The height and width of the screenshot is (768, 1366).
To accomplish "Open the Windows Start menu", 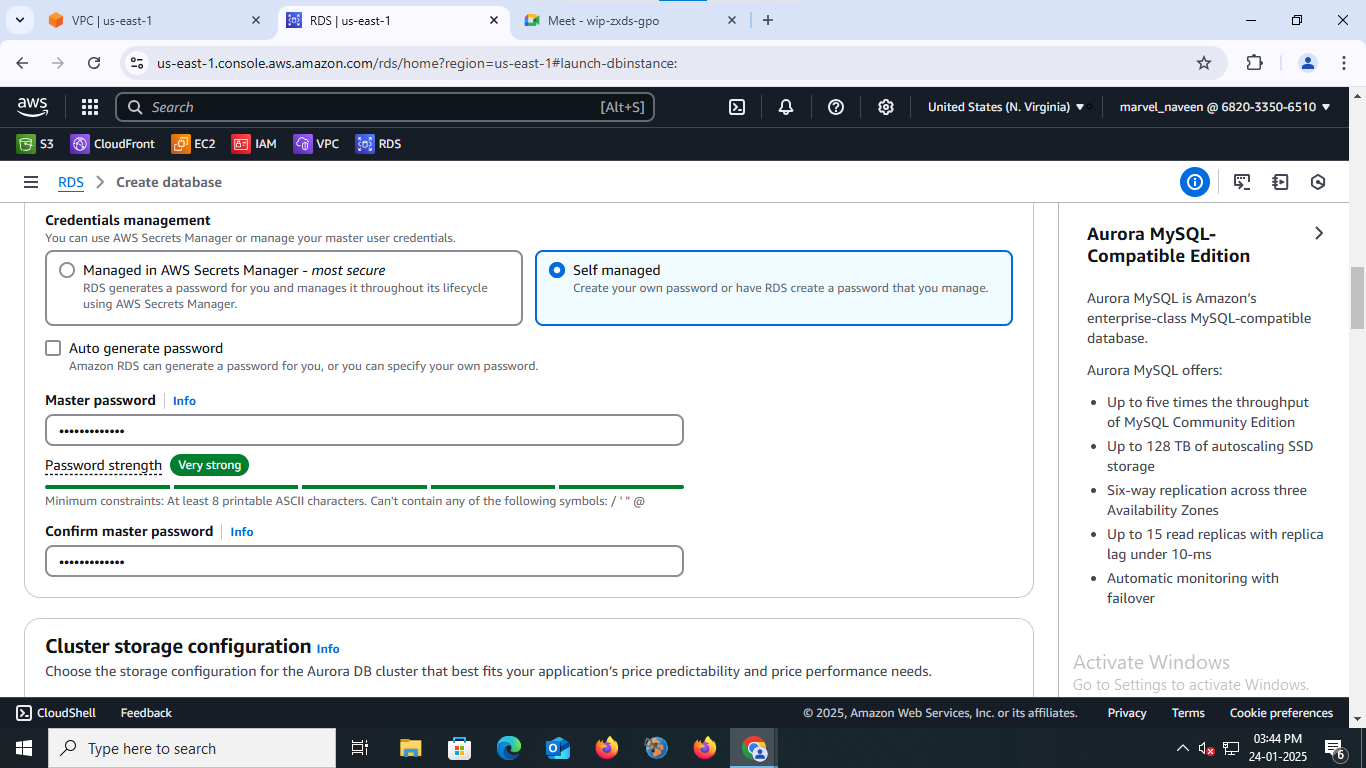I will click(x=23, y=748).
